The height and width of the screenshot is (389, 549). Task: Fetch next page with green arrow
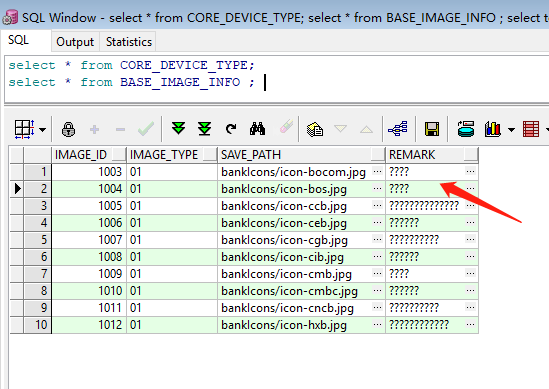[x=179, y=128]
